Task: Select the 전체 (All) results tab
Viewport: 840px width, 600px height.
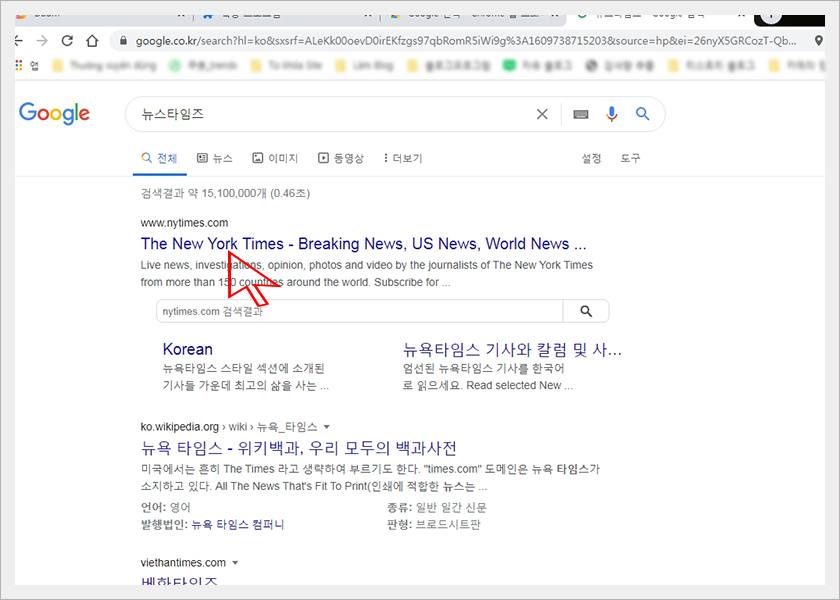Action: (x=159, y=158)
